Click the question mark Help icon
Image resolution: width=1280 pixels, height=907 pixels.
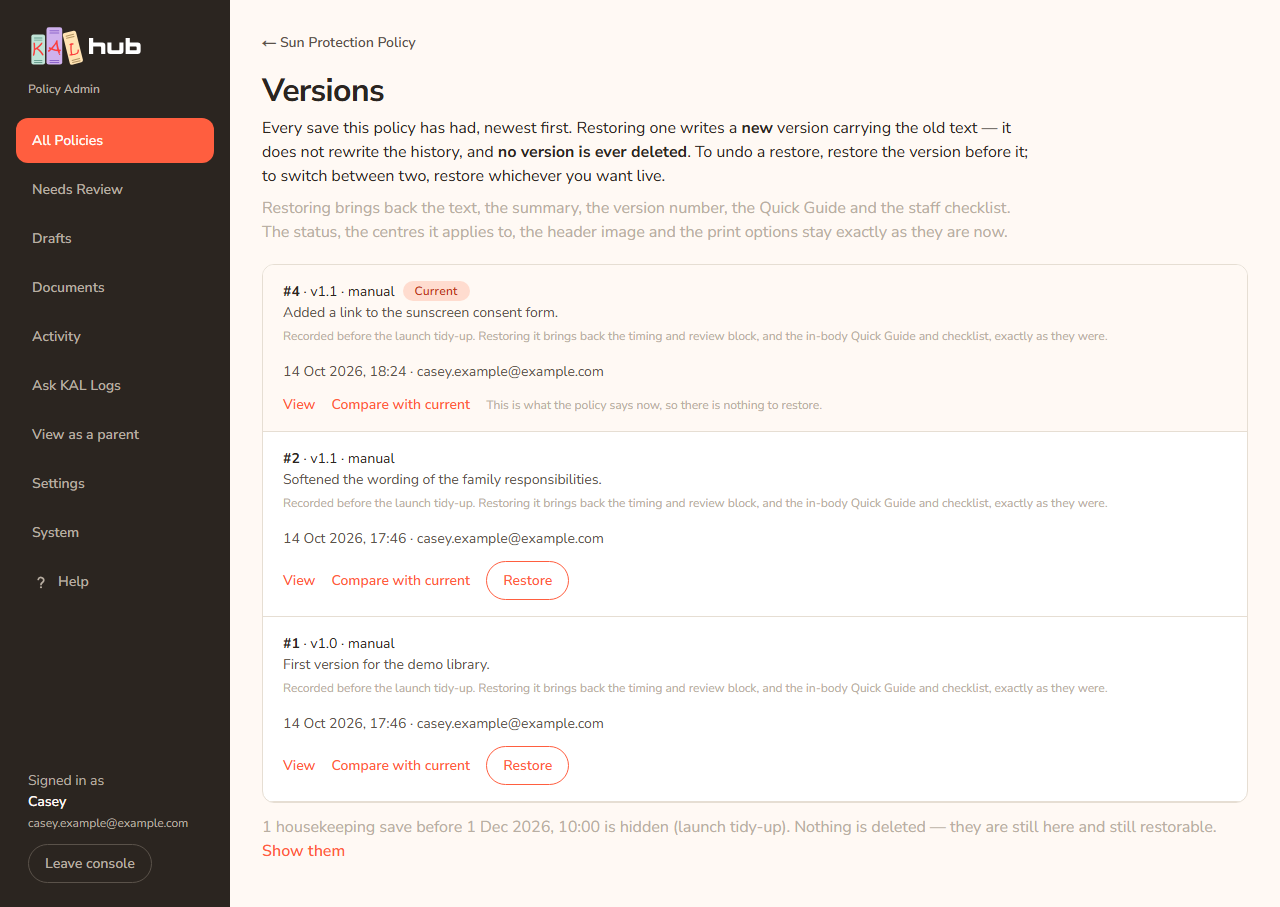pos(41,582)
